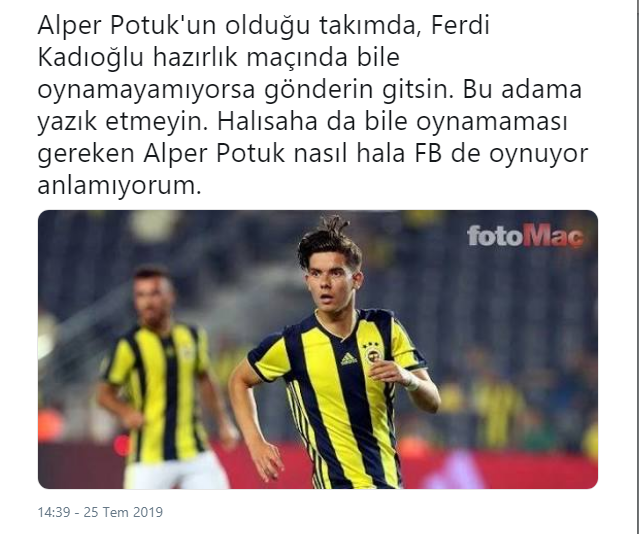Click the background player's white shorts
The image size is (639, 534).
(x=175, y=472)
